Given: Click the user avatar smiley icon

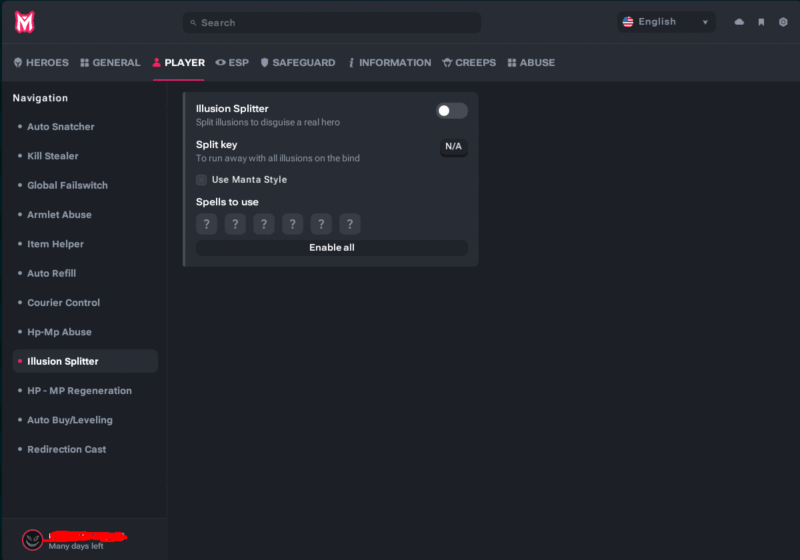Looking at the screenshot, I should point(33,540).
